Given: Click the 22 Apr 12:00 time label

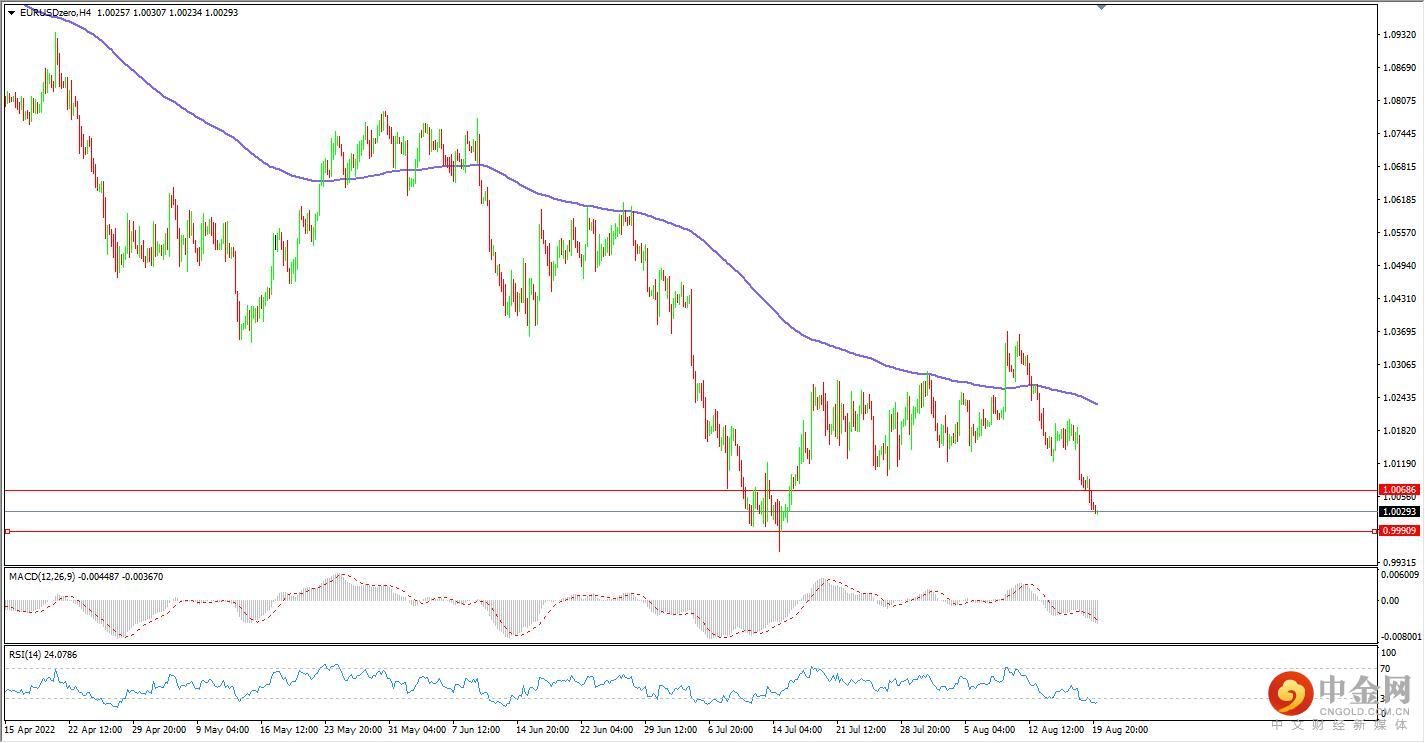Looking at the screenshot, I should click(95, 730).
